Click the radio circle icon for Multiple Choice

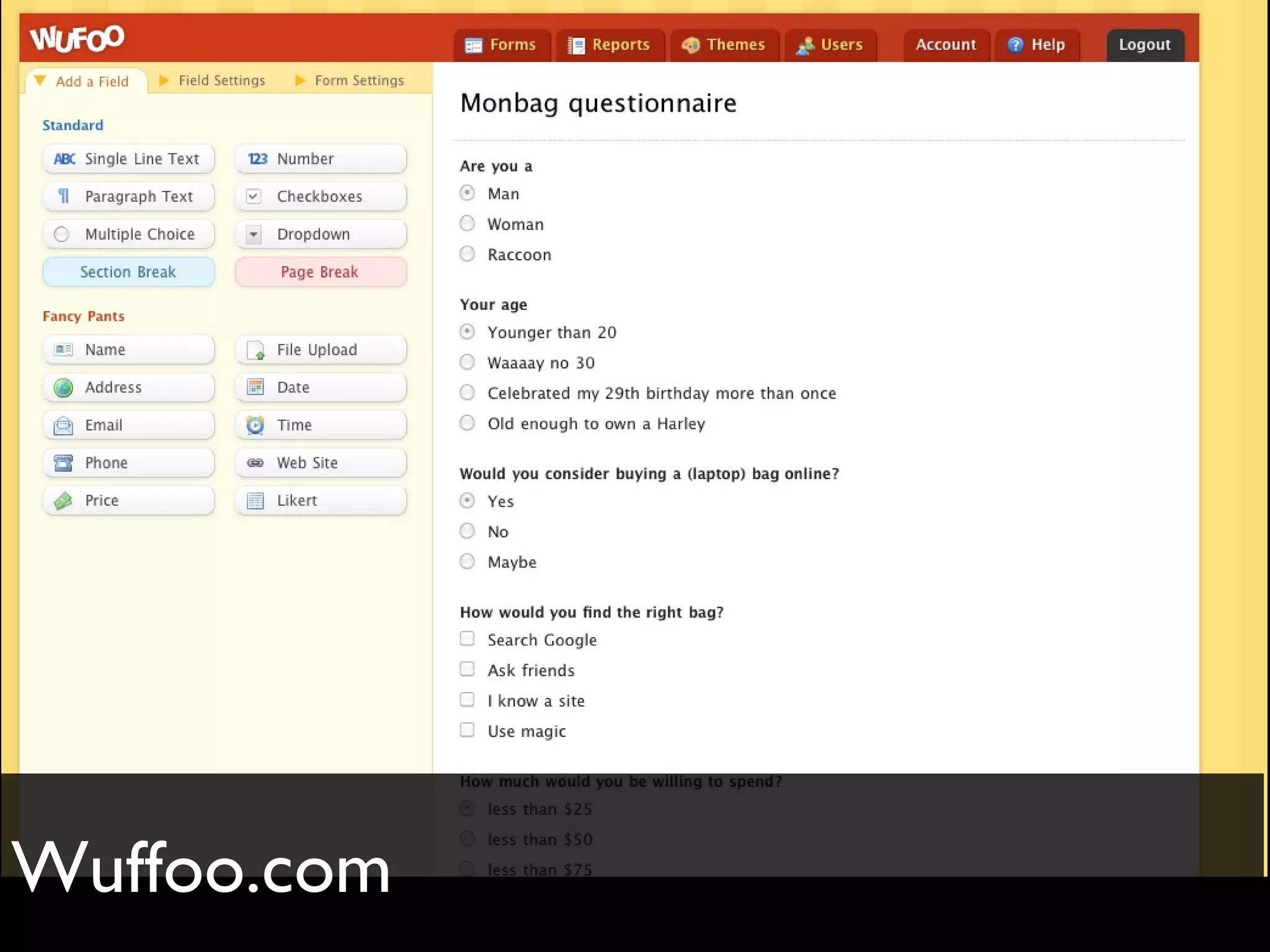(x=61, y=234)
